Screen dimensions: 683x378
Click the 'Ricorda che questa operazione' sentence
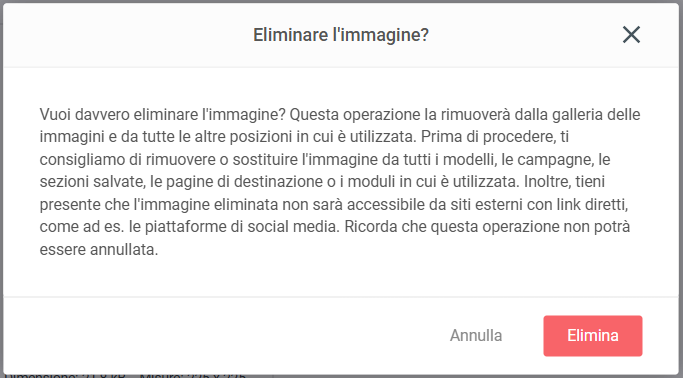[x=451, y=227]
